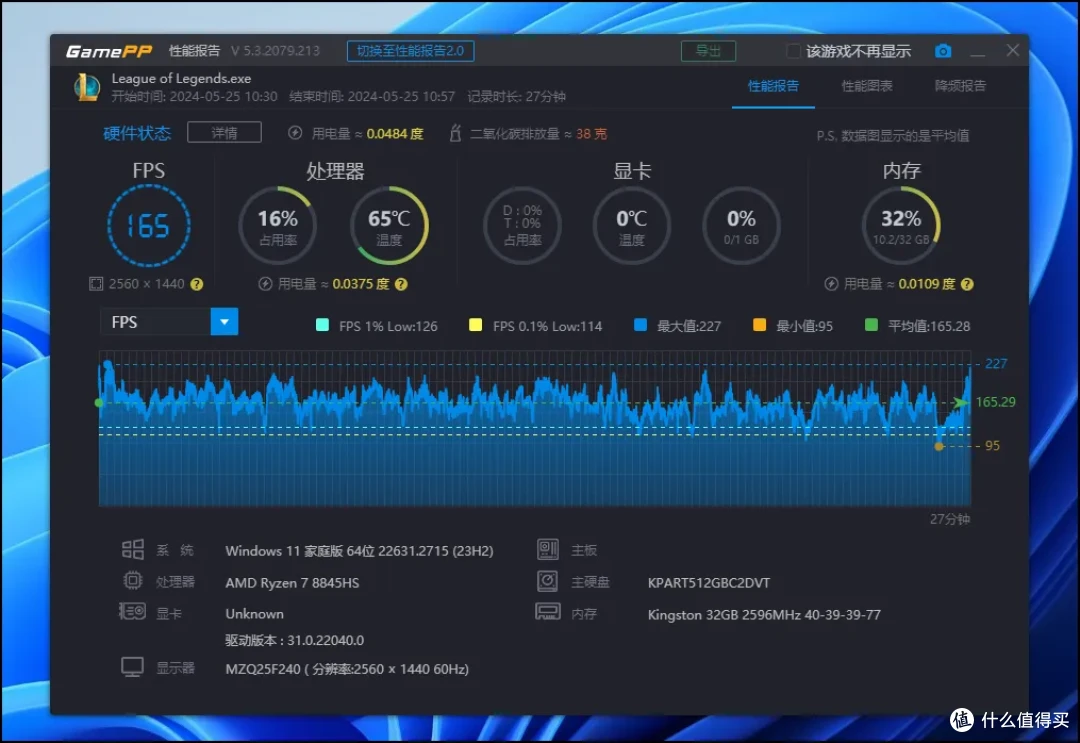
Task: Click the memory power usage lightning icon
Action: (x=831, y=284)
